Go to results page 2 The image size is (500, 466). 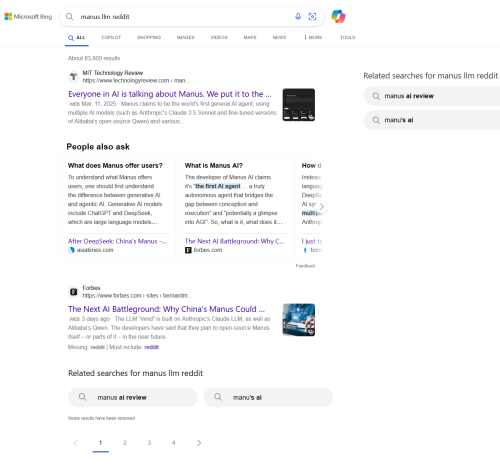pyautogui.click(x=125, y=443)
